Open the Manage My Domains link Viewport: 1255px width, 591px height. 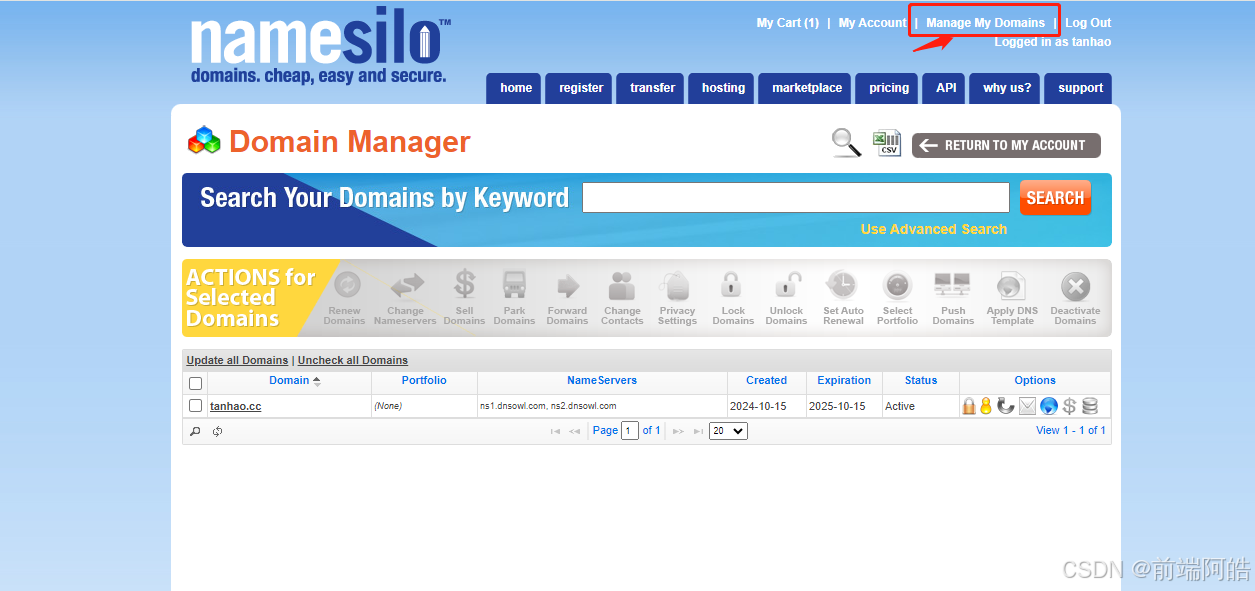(x=985, y=23)
